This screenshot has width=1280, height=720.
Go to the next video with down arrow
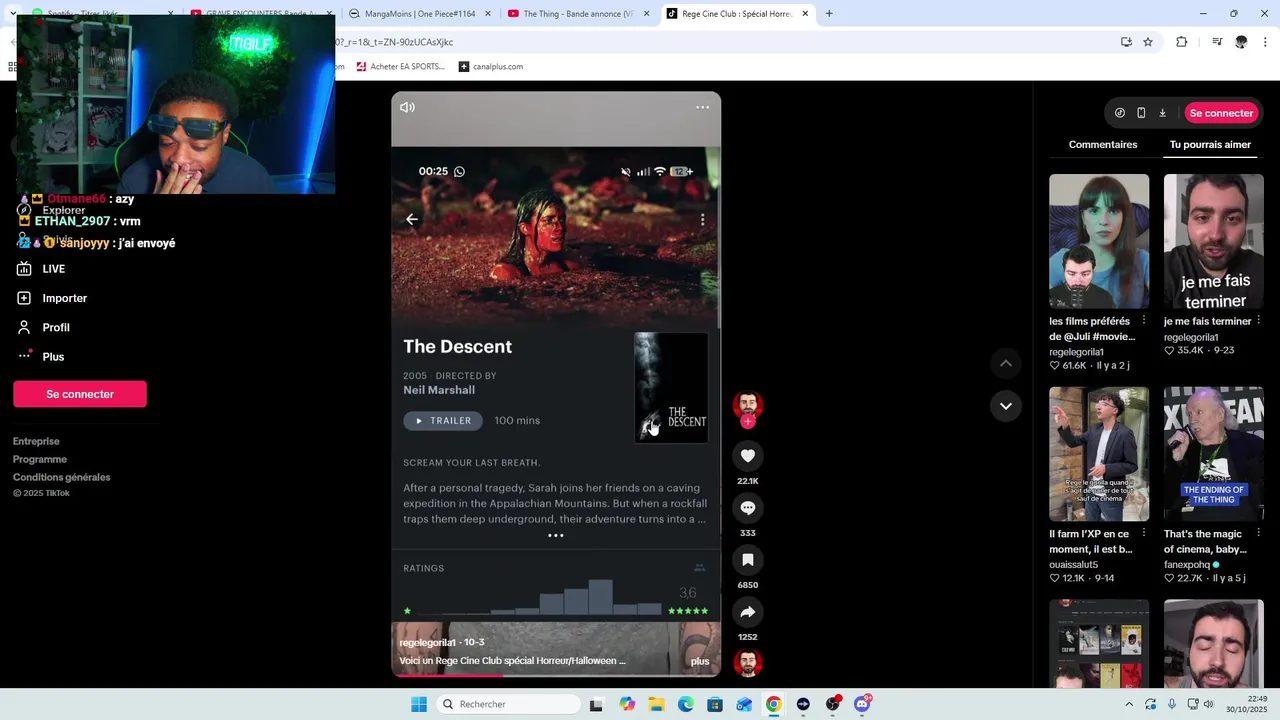(1006, 406)
